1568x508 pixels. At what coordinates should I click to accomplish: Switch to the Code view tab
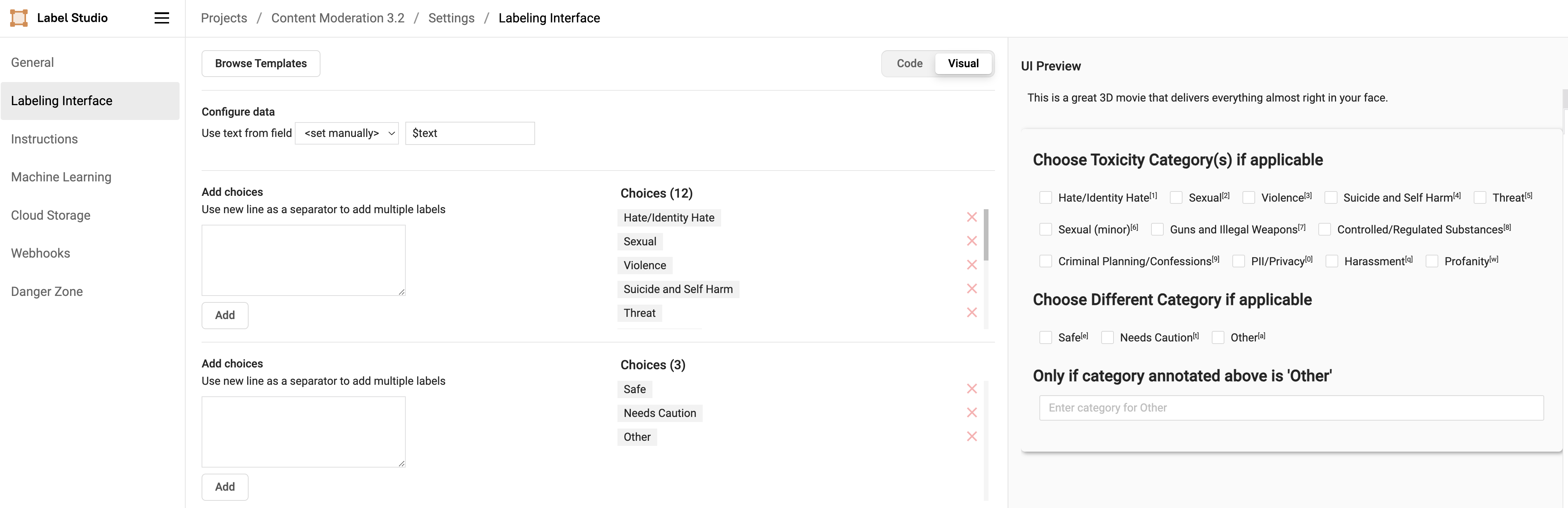909,63
